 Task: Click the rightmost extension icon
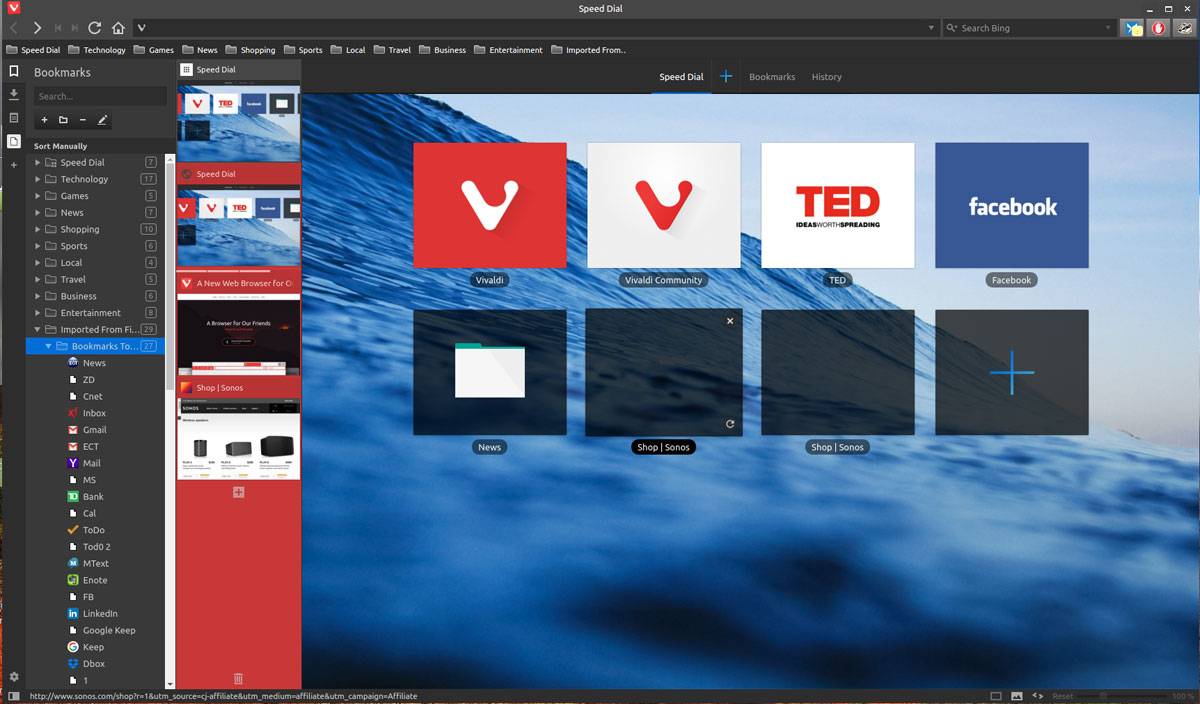click(x=1183, y=28)
